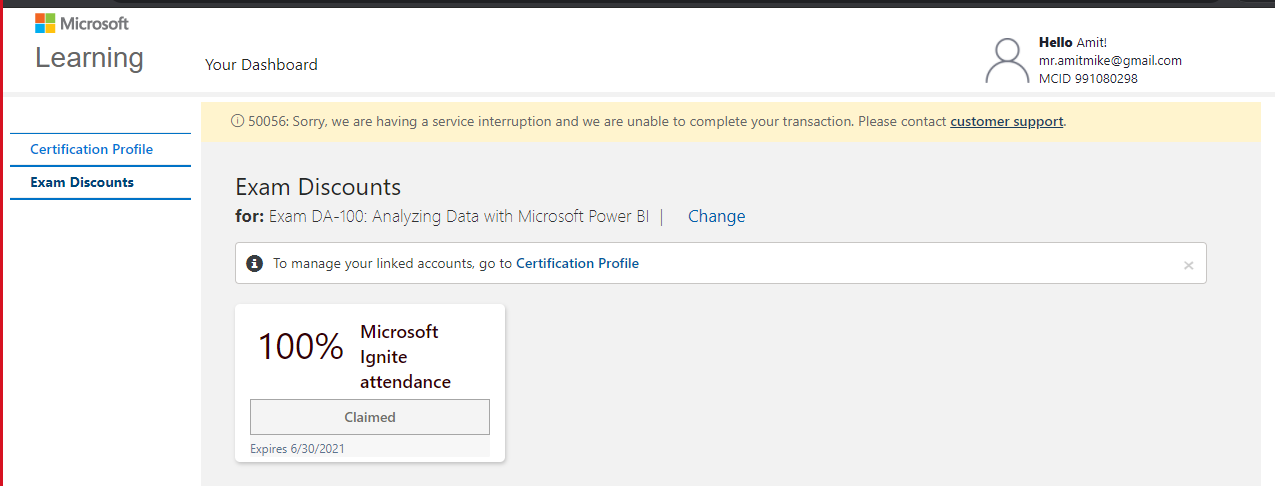
Task: Select Exam Discounts in the sidebar
Action: [x=82, y=182]
